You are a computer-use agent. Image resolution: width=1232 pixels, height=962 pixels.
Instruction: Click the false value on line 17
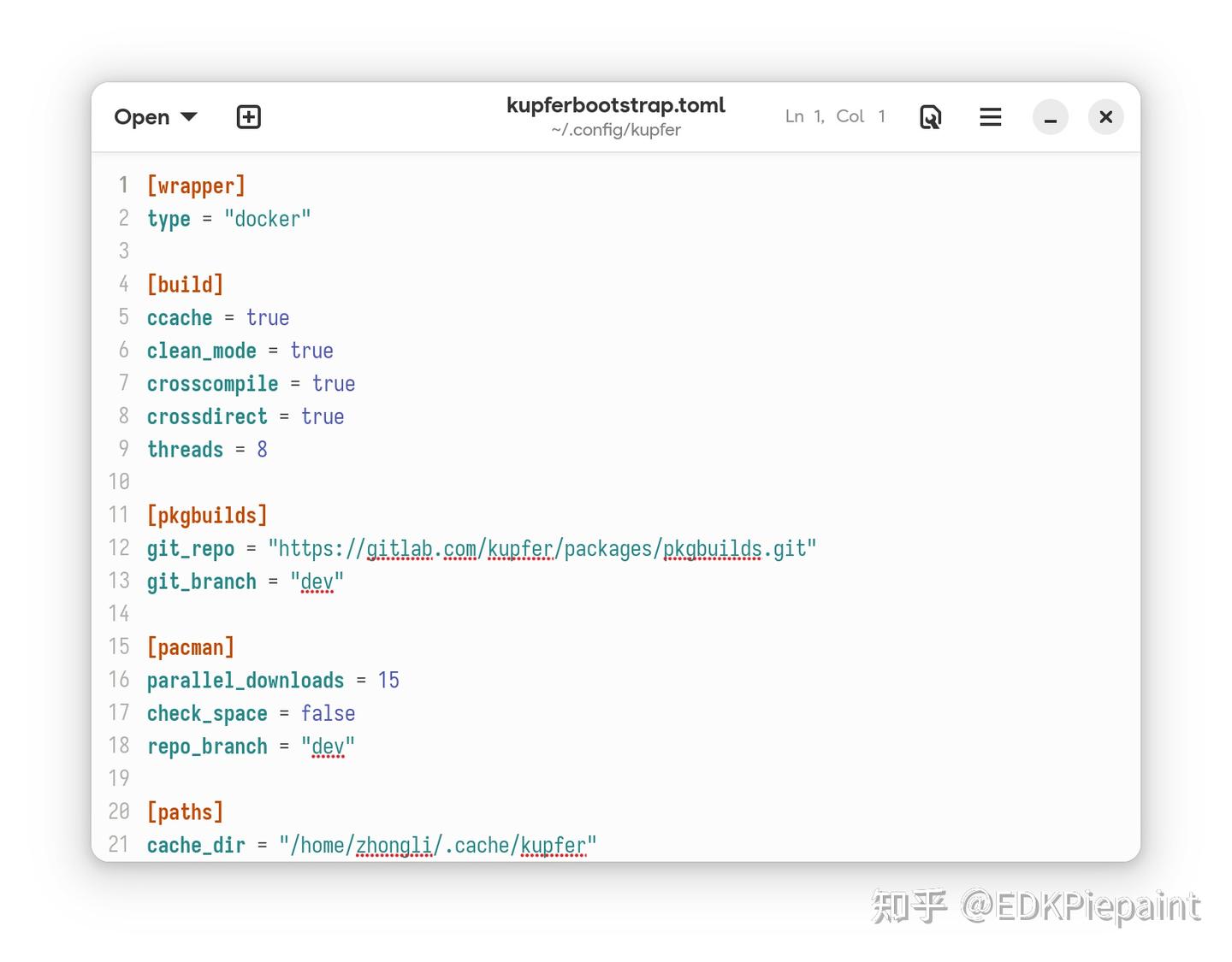329,713
